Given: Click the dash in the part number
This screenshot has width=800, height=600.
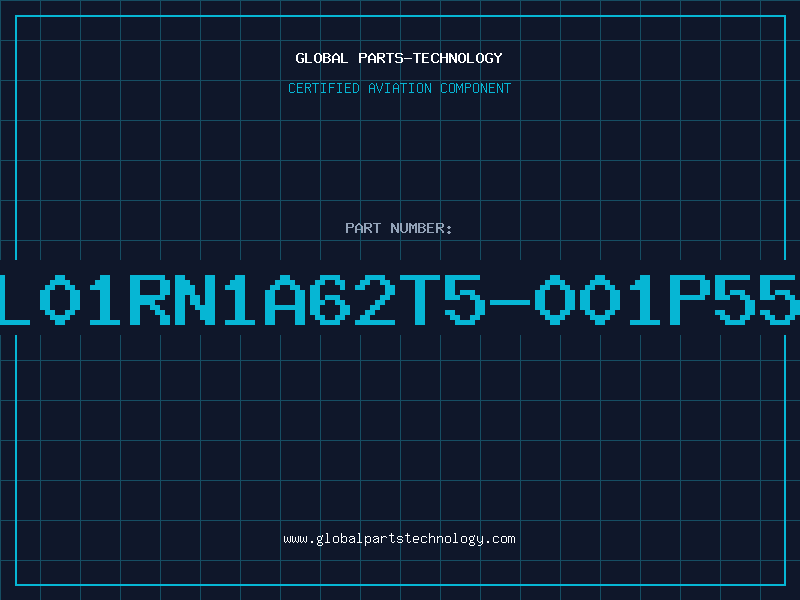Looking at the screenshot, I should 510,302.
